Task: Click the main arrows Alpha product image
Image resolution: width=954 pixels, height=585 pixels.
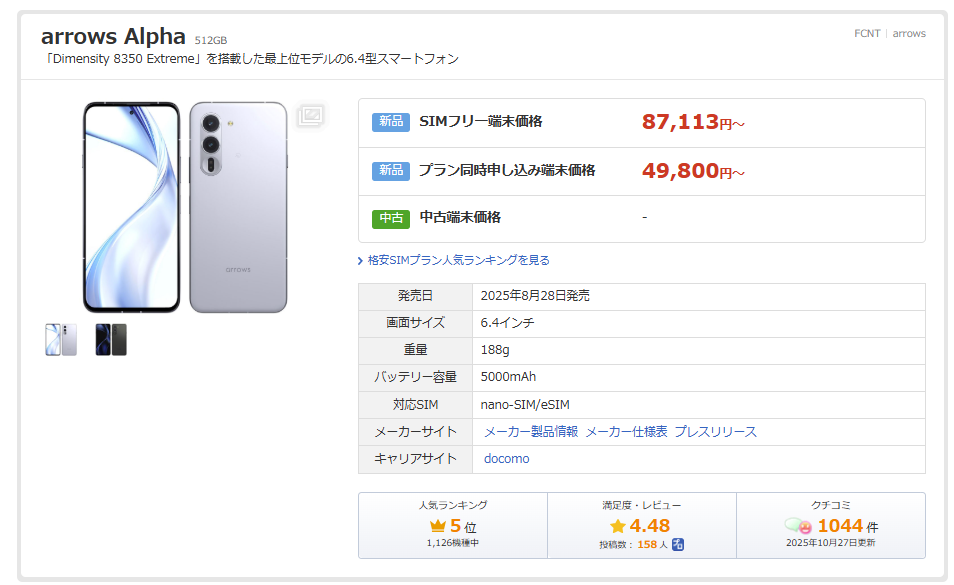Action: [186, 206]
